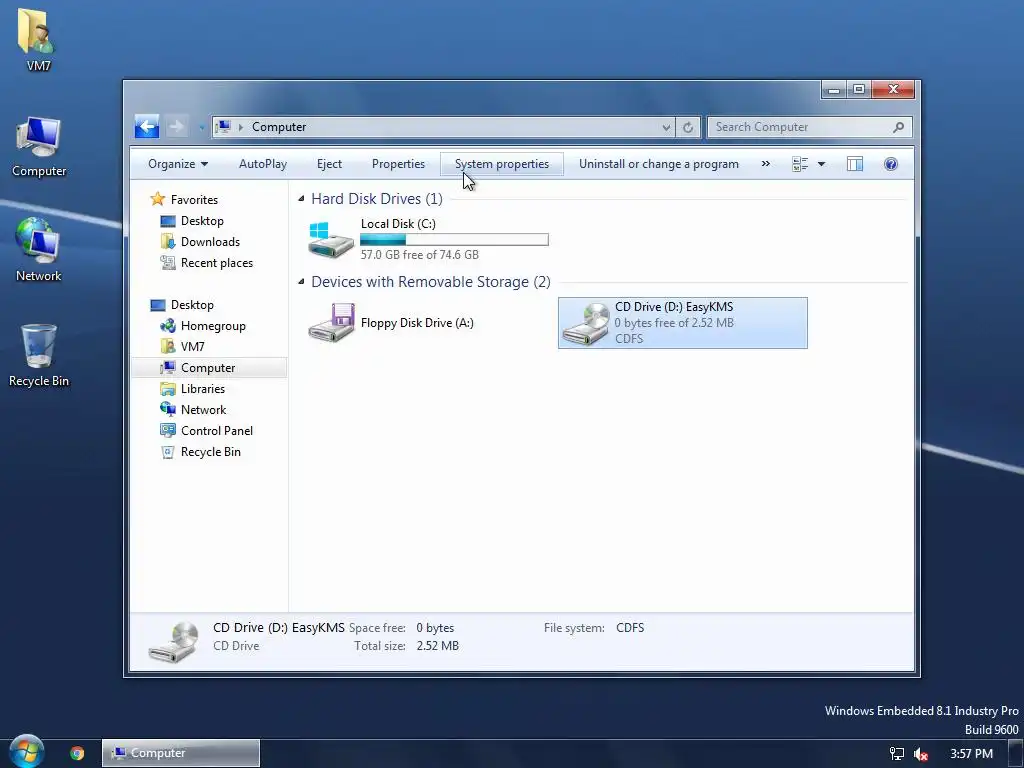The height and width of the screenshot is (768, 1024).
Task: Click the Show desktop strip
Action: click(1016, 754)
